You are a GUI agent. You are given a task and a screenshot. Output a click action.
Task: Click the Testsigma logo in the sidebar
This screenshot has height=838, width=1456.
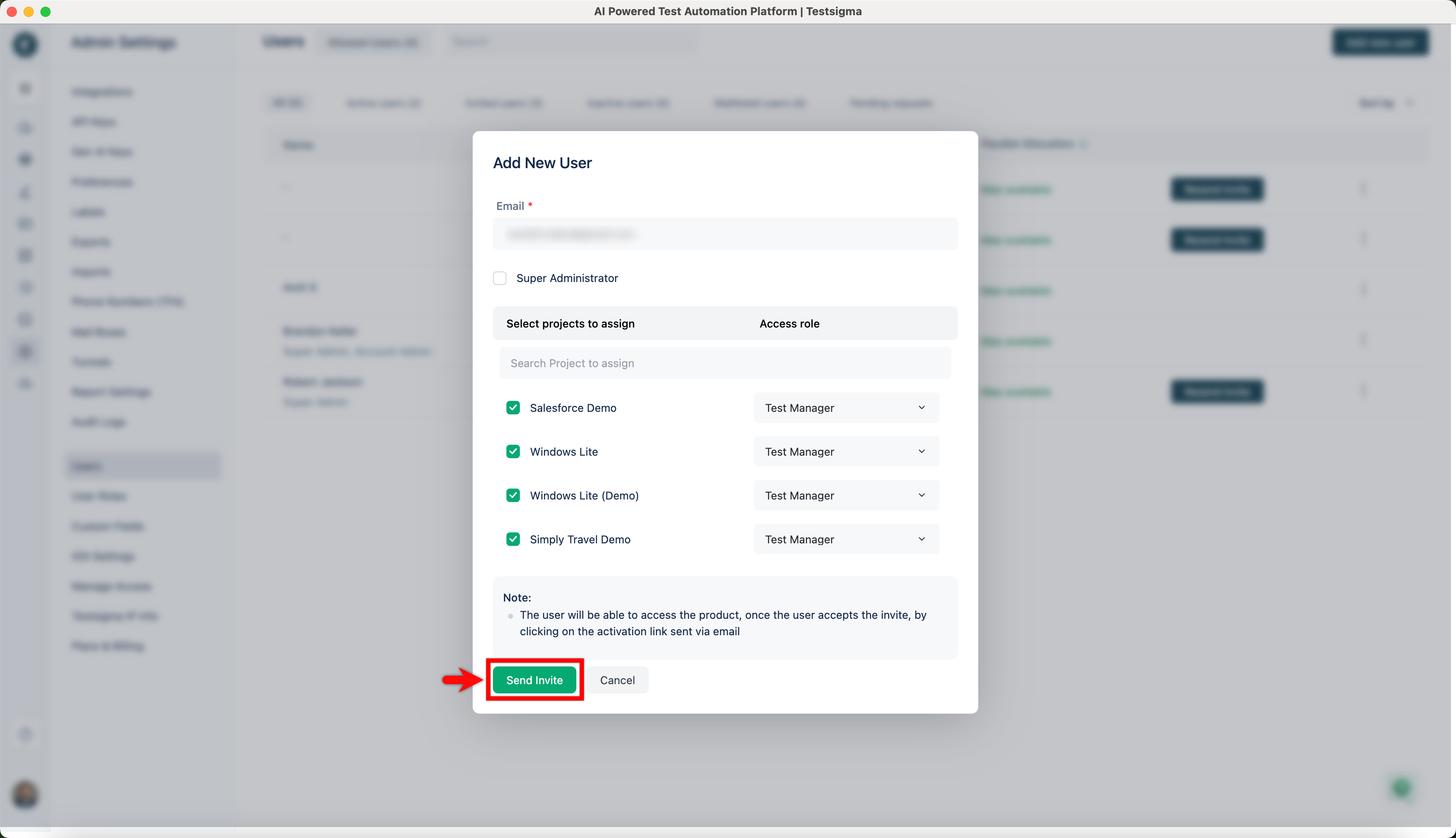click(25, 44)
